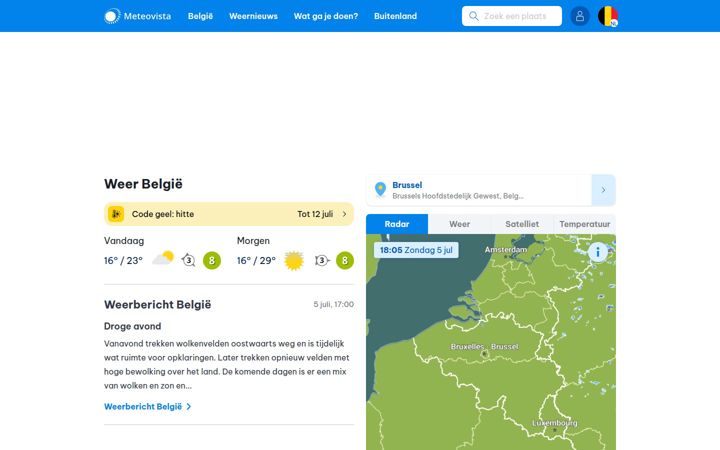Open the Brussel location link
The image size is (720, 450).
point(407,185)
